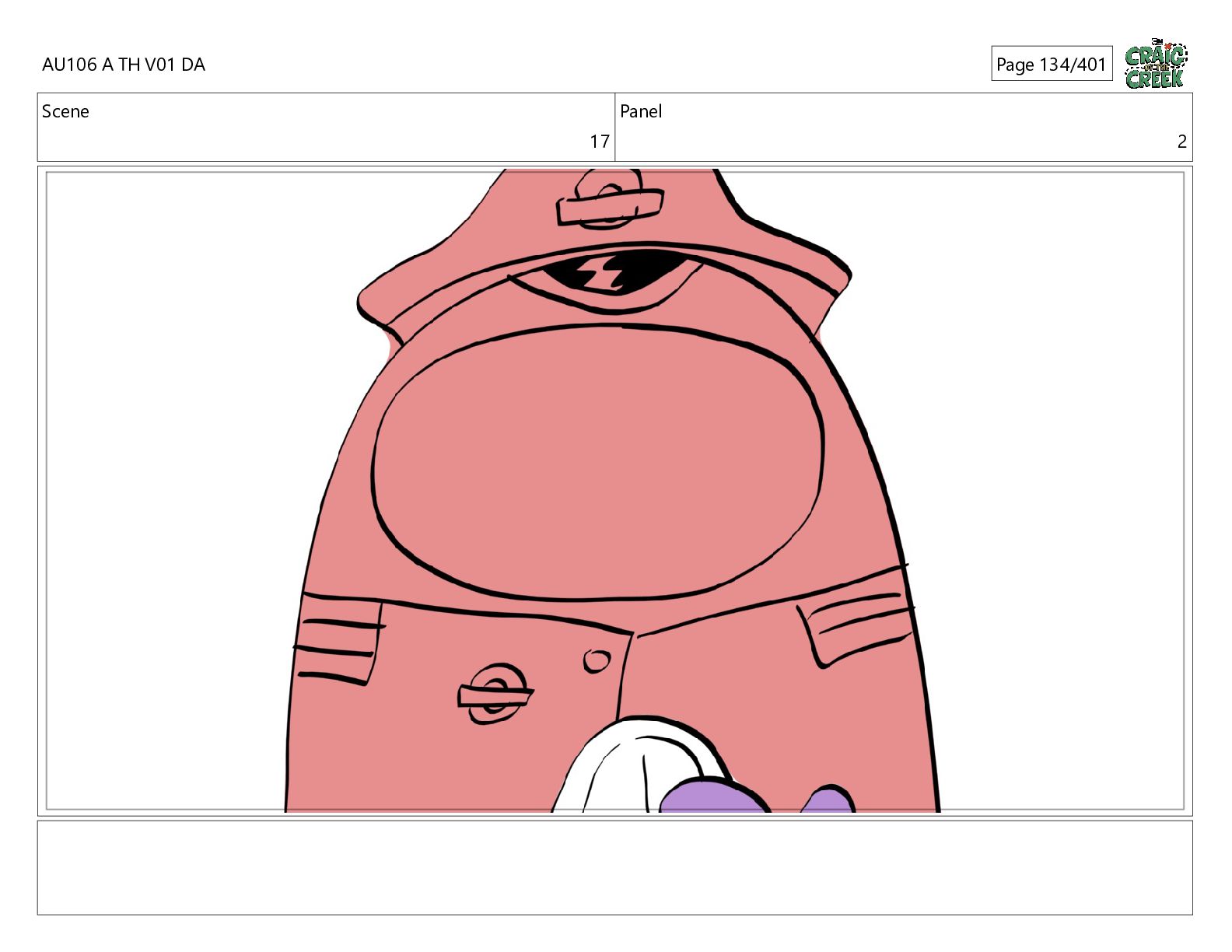
Task: Click the Craig of the Creek logo
Action: (x=1156, y=63)
